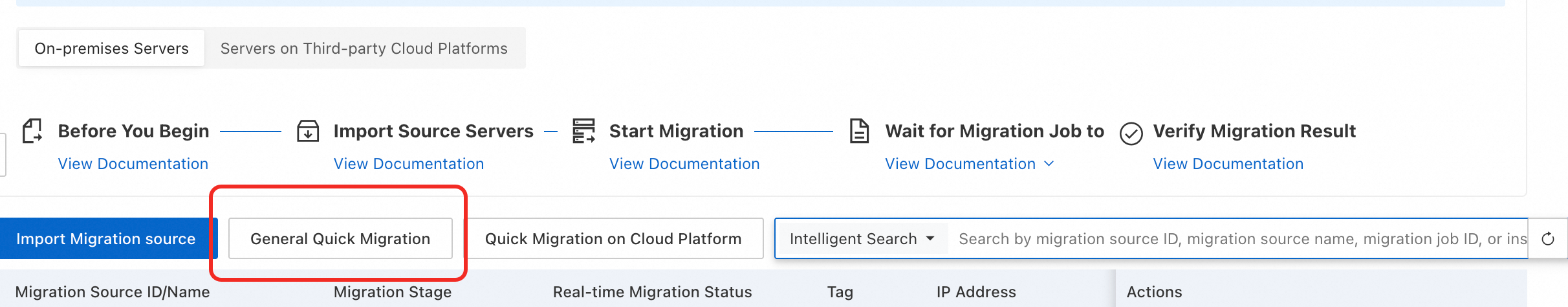Expand the Wait for Migration documentation chevron
This screenshot has height=307, width=1568.
pyautogui.click(x=1049, y=164)
